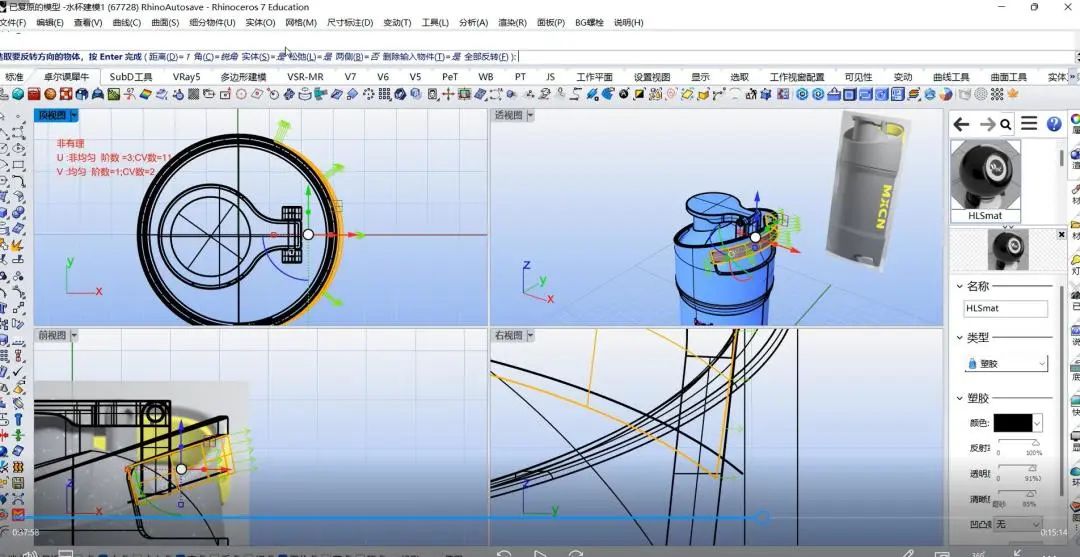Switch to the 工作平面 toolbar tab
The height and width of the screenshot is (557, 1080).
(x=594, y=77)
